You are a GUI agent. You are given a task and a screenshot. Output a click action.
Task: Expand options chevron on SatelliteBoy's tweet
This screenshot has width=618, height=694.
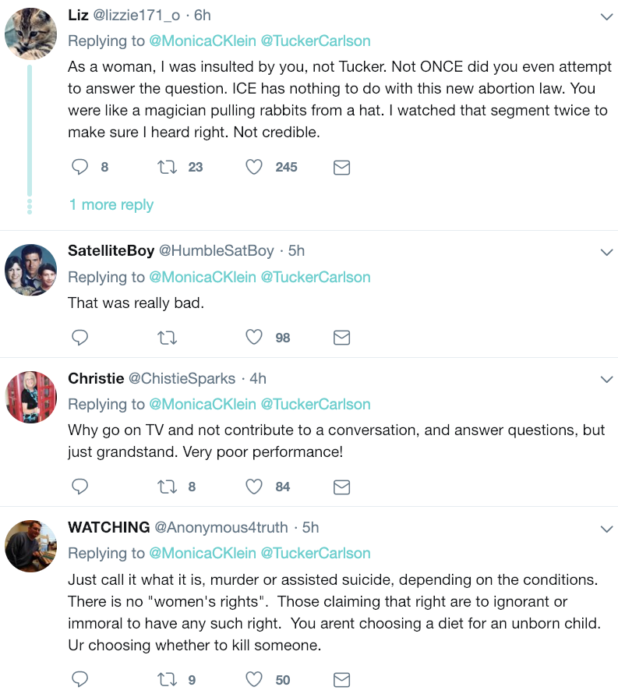click(x=605, y=250)
